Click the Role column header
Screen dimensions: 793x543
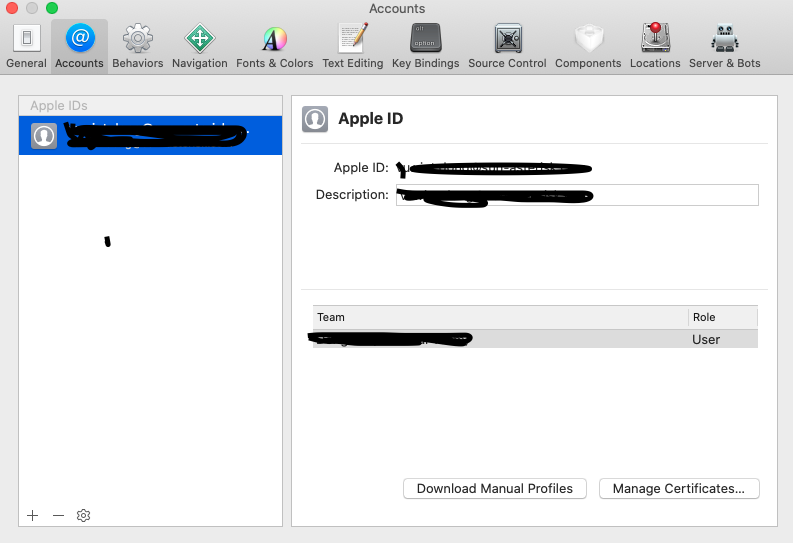tap(723, 317)
